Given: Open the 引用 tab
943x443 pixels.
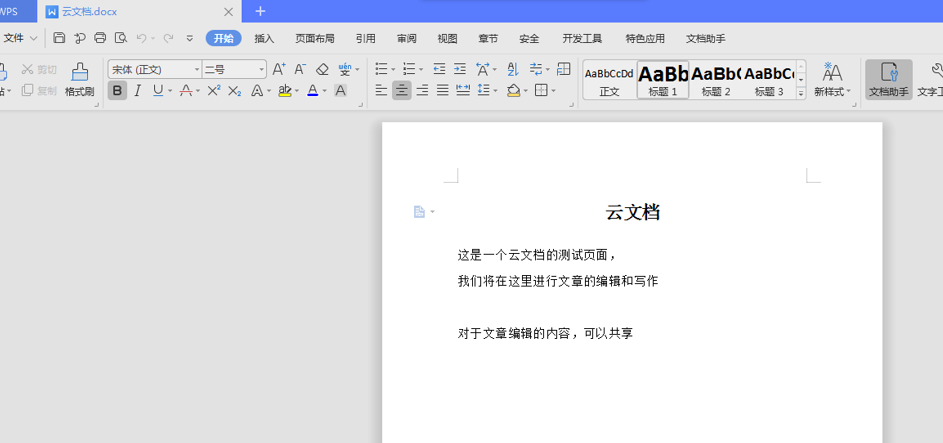Looking at the screenshot, I should coord(366,38).
